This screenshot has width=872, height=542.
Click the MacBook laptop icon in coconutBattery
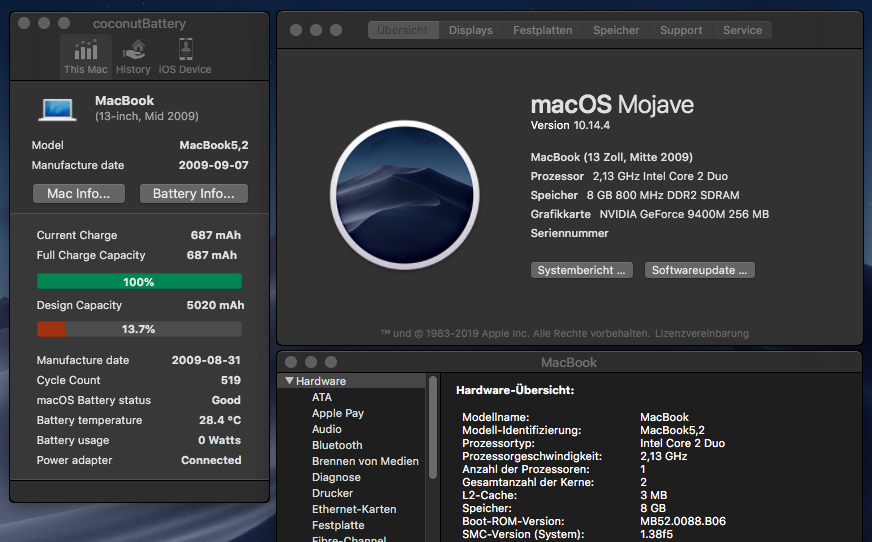pos(57,109)
